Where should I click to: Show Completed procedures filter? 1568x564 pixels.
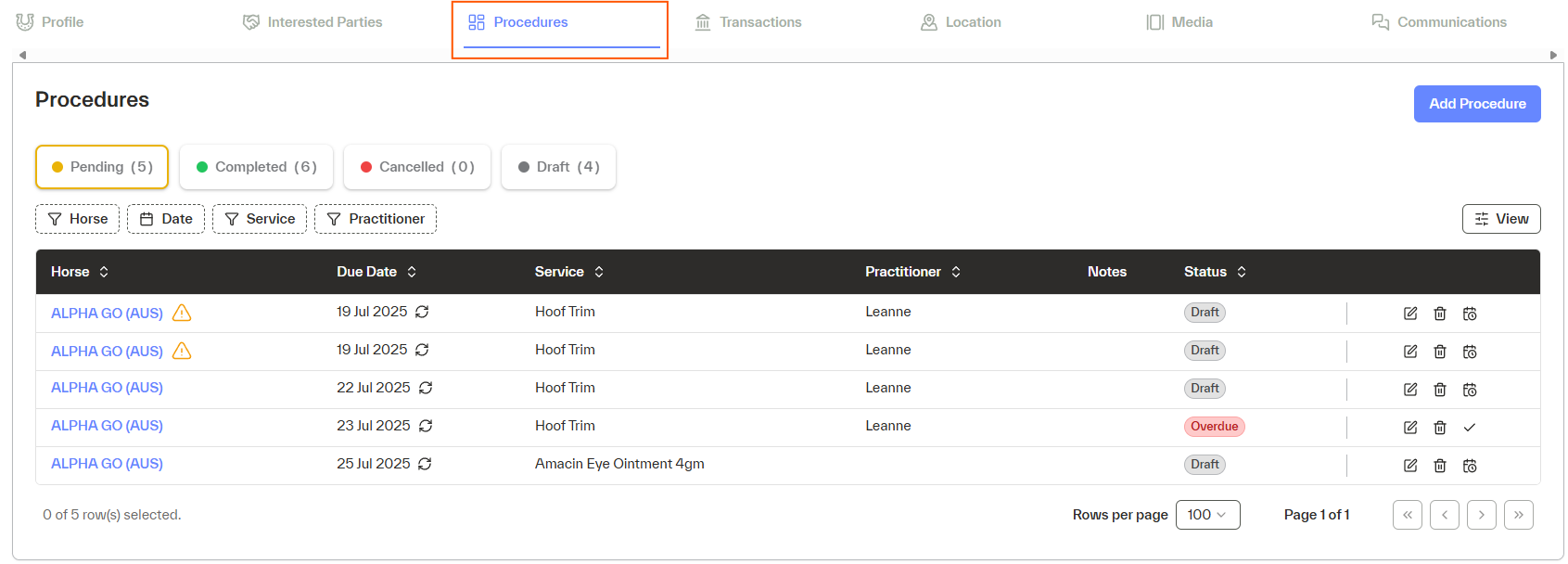257,167
